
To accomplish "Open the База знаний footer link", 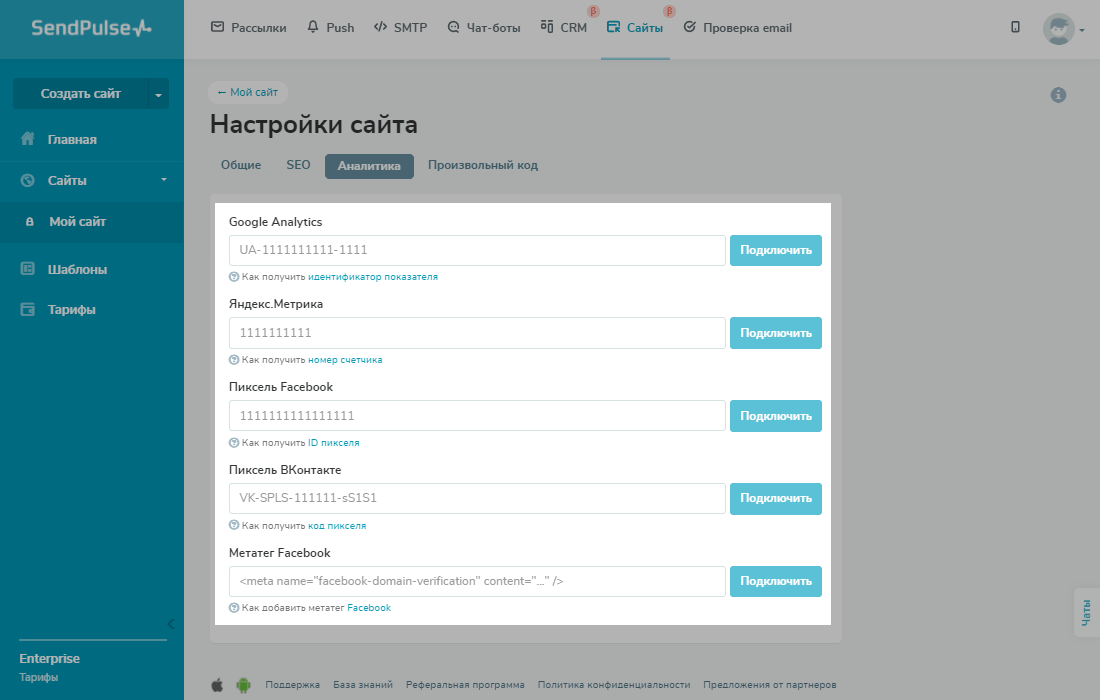I will (363, 685).
